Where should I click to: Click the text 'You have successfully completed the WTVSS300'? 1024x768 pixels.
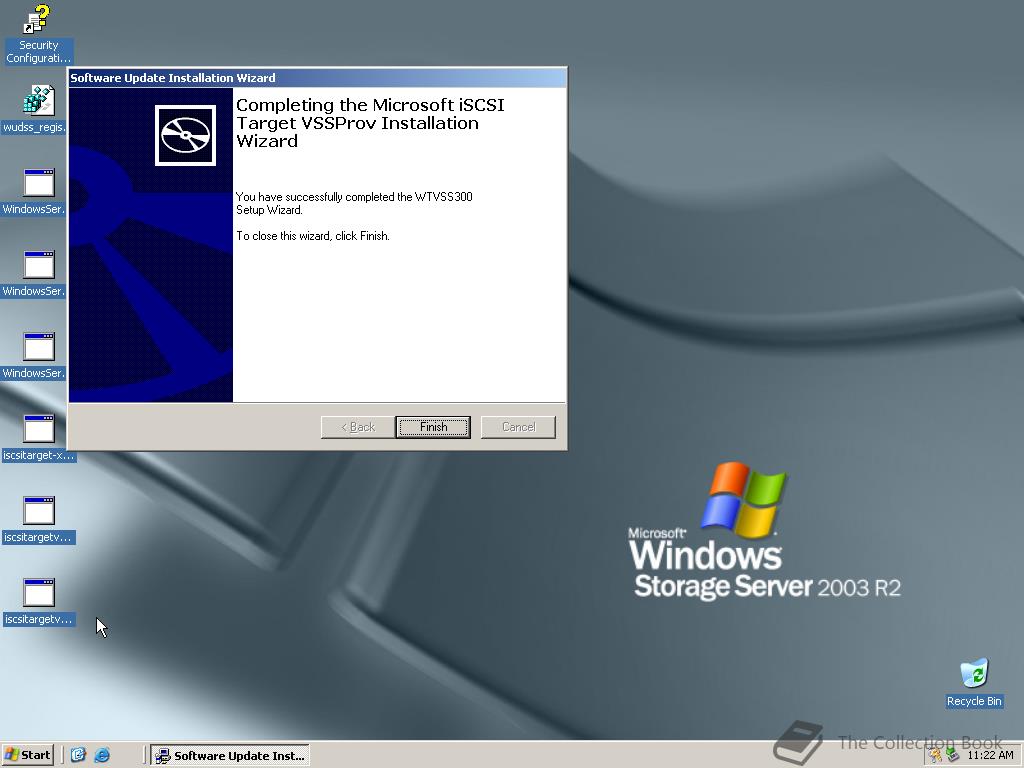[x=354, y=197]
